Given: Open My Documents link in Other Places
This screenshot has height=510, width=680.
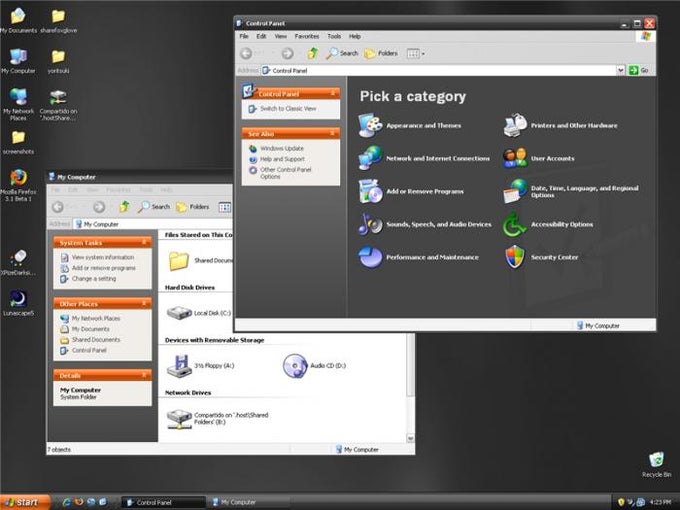Looking at the screenshot, I should point(91,329).
